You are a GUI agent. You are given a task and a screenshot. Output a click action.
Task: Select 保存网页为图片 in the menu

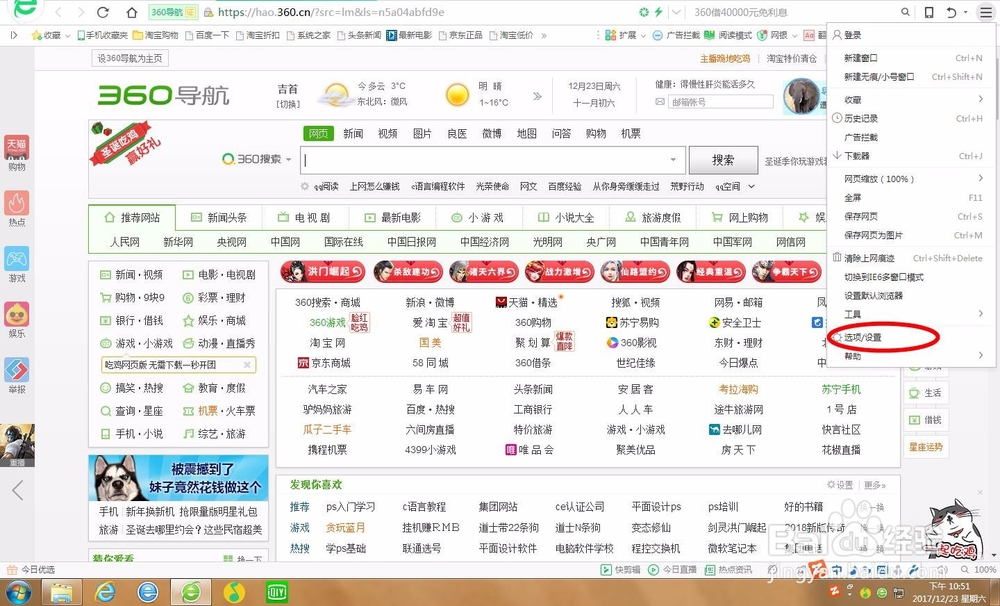873,235
